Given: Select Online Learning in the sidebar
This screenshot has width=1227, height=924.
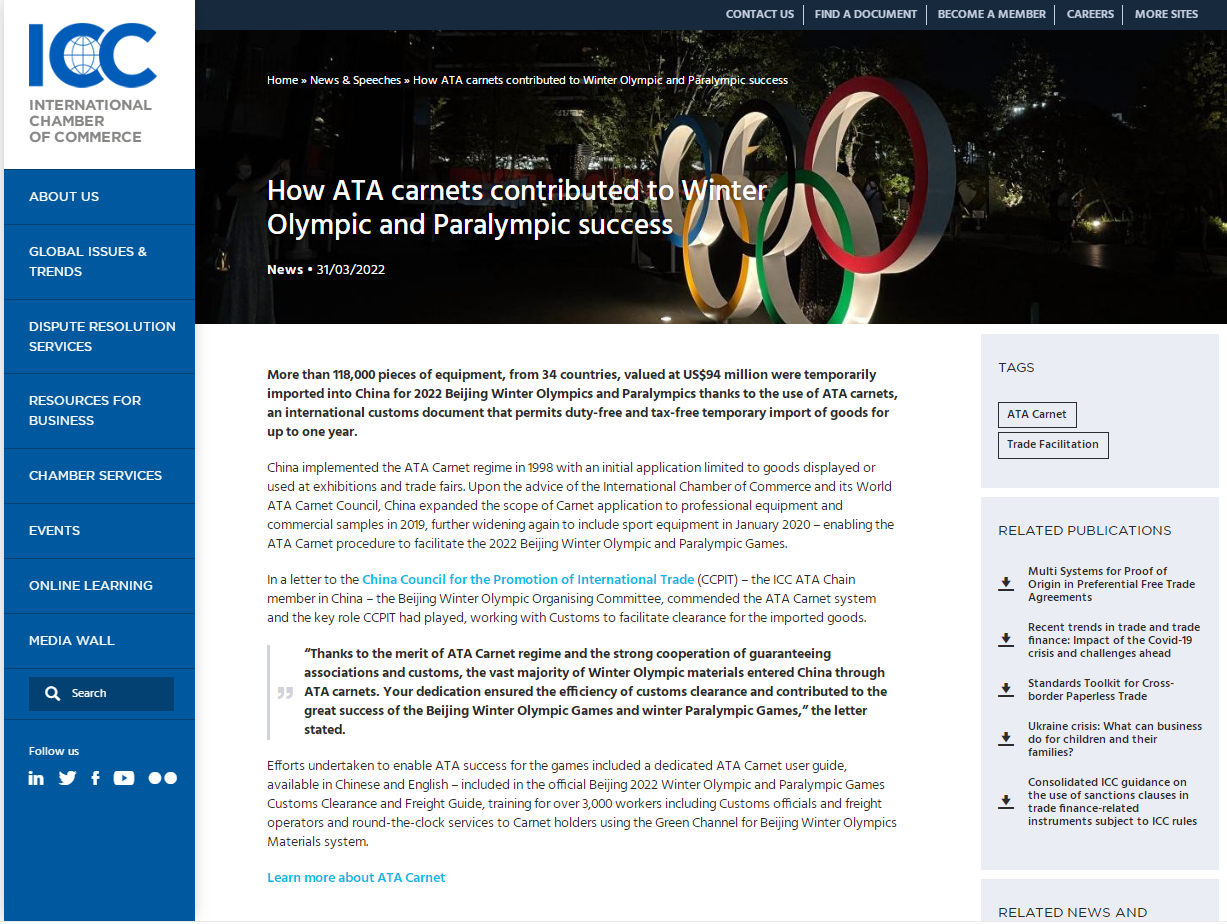Looking at the screenshot, I should coord(91,585).
